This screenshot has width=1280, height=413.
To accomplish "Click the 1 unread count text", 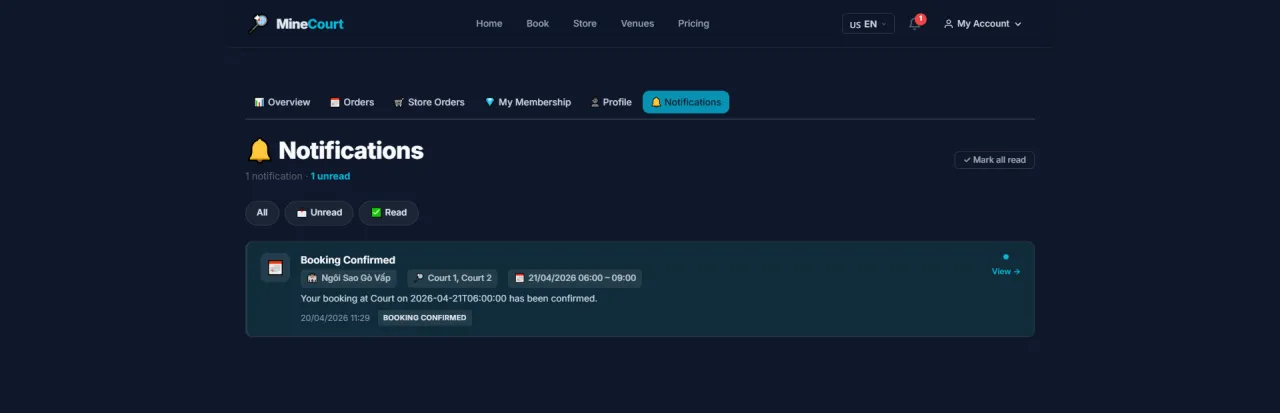I will coord(330,176).
